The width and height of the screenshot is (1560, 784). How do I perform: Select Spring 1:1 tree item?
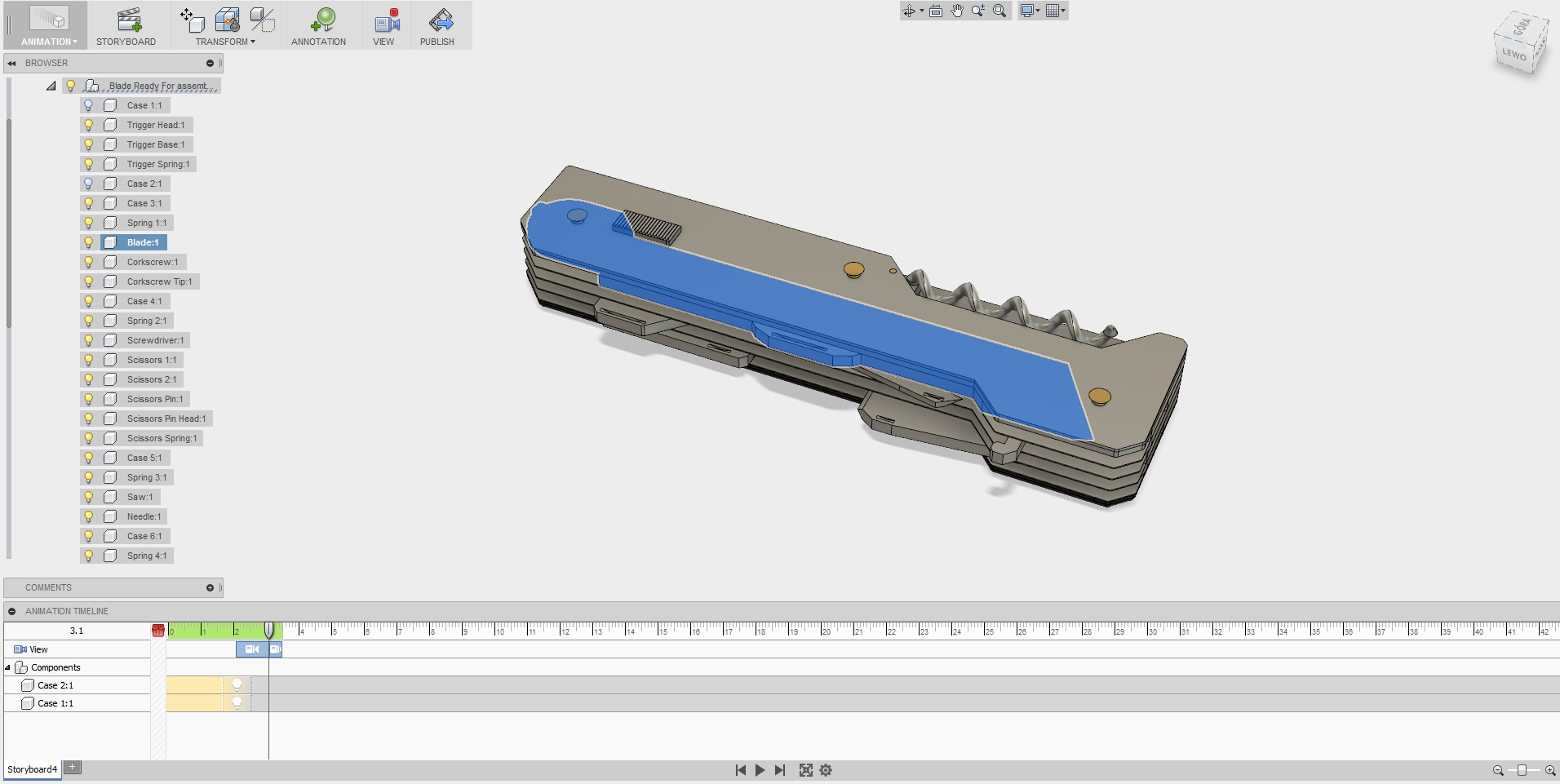(x=147, y=223)
